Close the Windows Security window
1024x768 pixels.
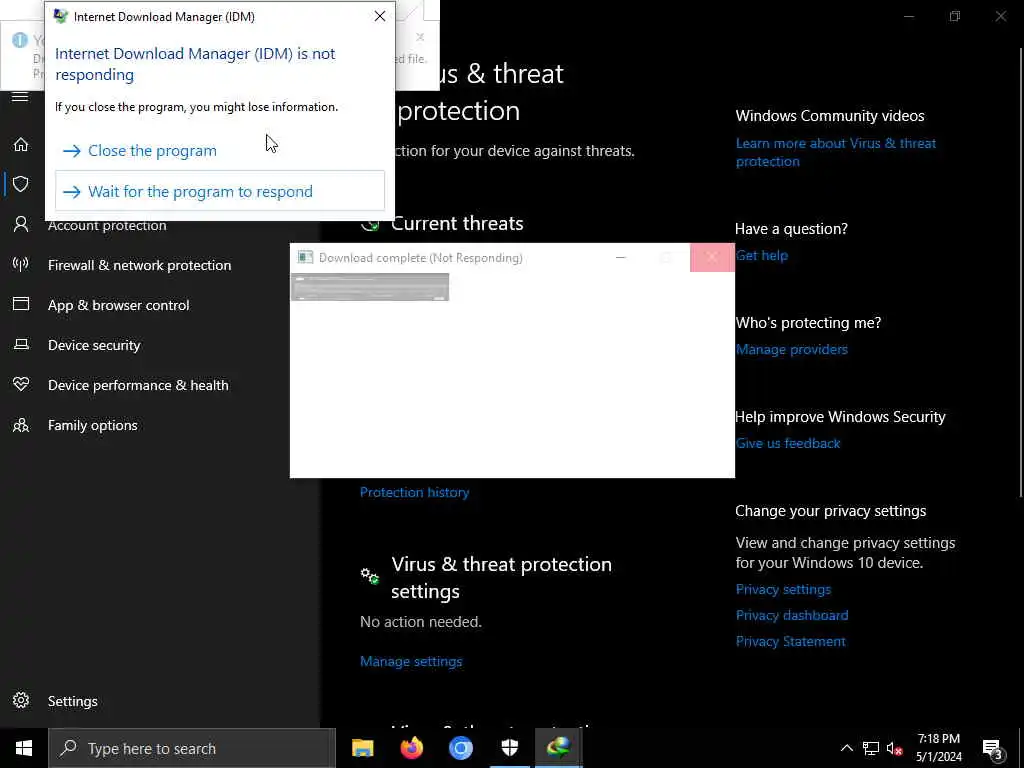1000,16
